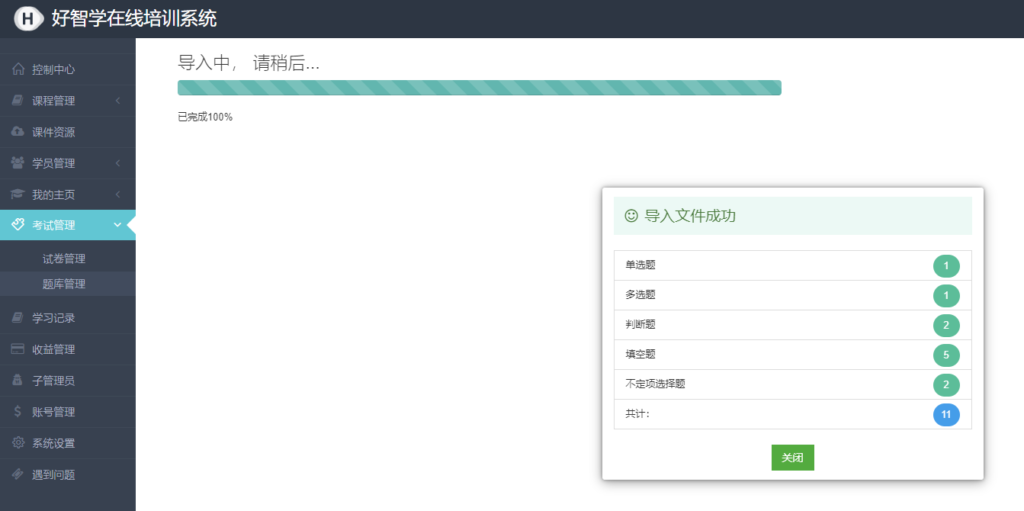Expand the 我的主页 chevron
Viewport: 1024px width, 511px height.
click(118, 195)
